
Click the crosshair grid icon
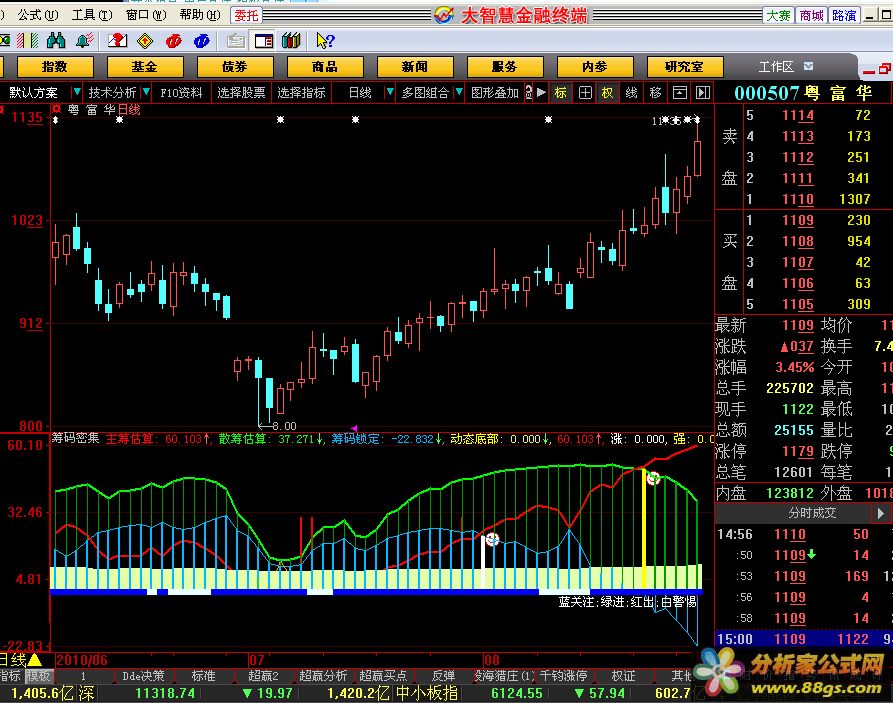(x=585, y=92)
